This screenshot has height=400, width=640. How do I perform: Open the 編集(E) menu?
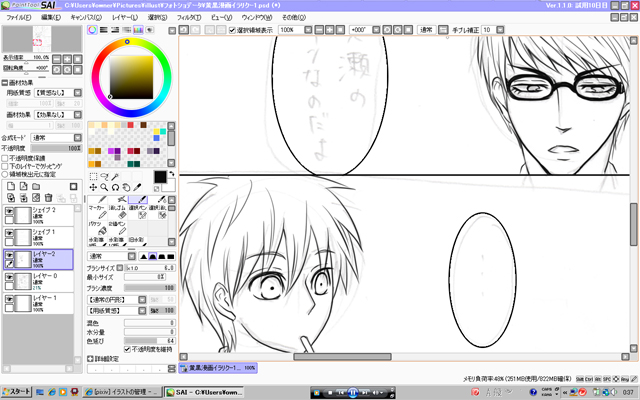coord(51,18)
